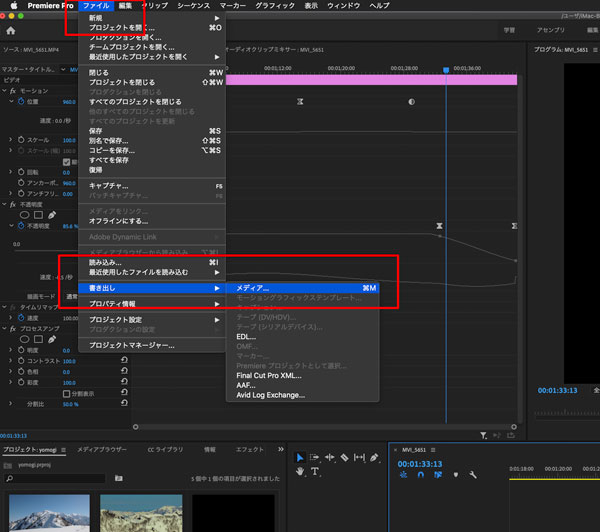Viewport: 600px width, 532px height.
Task: Select the Hand tool
Action: pos(300,472)
